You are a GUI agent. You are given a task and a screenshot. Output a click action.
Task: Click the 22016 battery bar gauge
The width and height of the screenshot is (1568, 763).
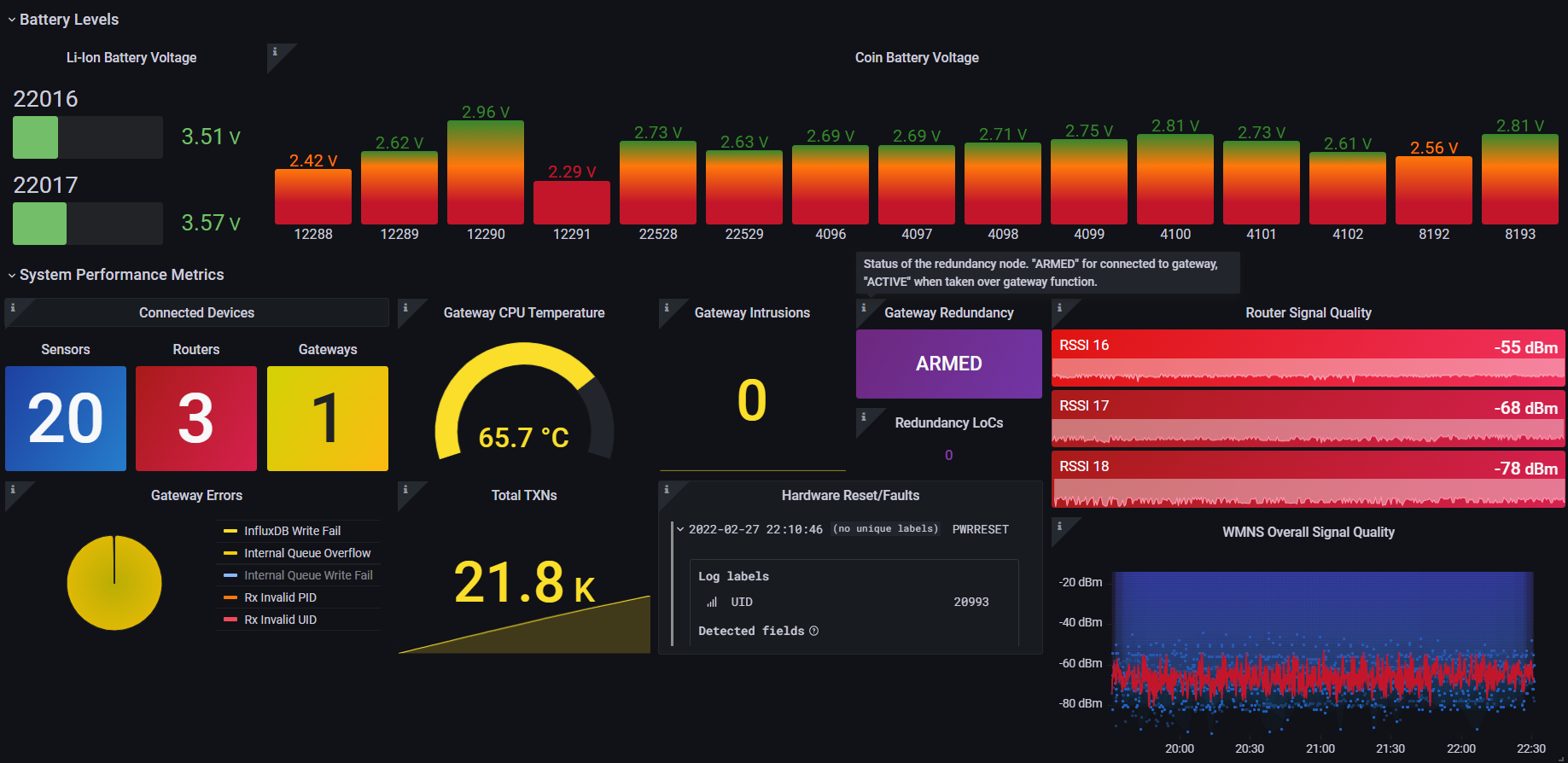tap(88, 137)
